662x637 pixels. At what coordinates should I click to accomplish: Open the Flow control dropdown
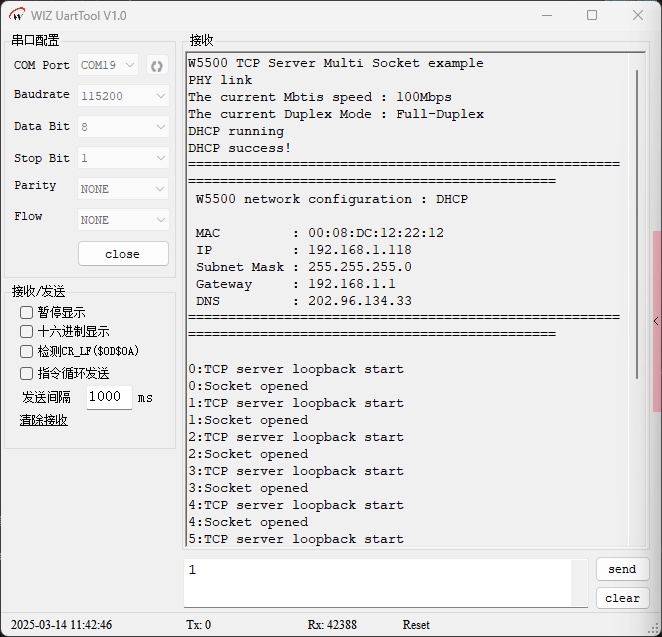(x=122, y=219)
